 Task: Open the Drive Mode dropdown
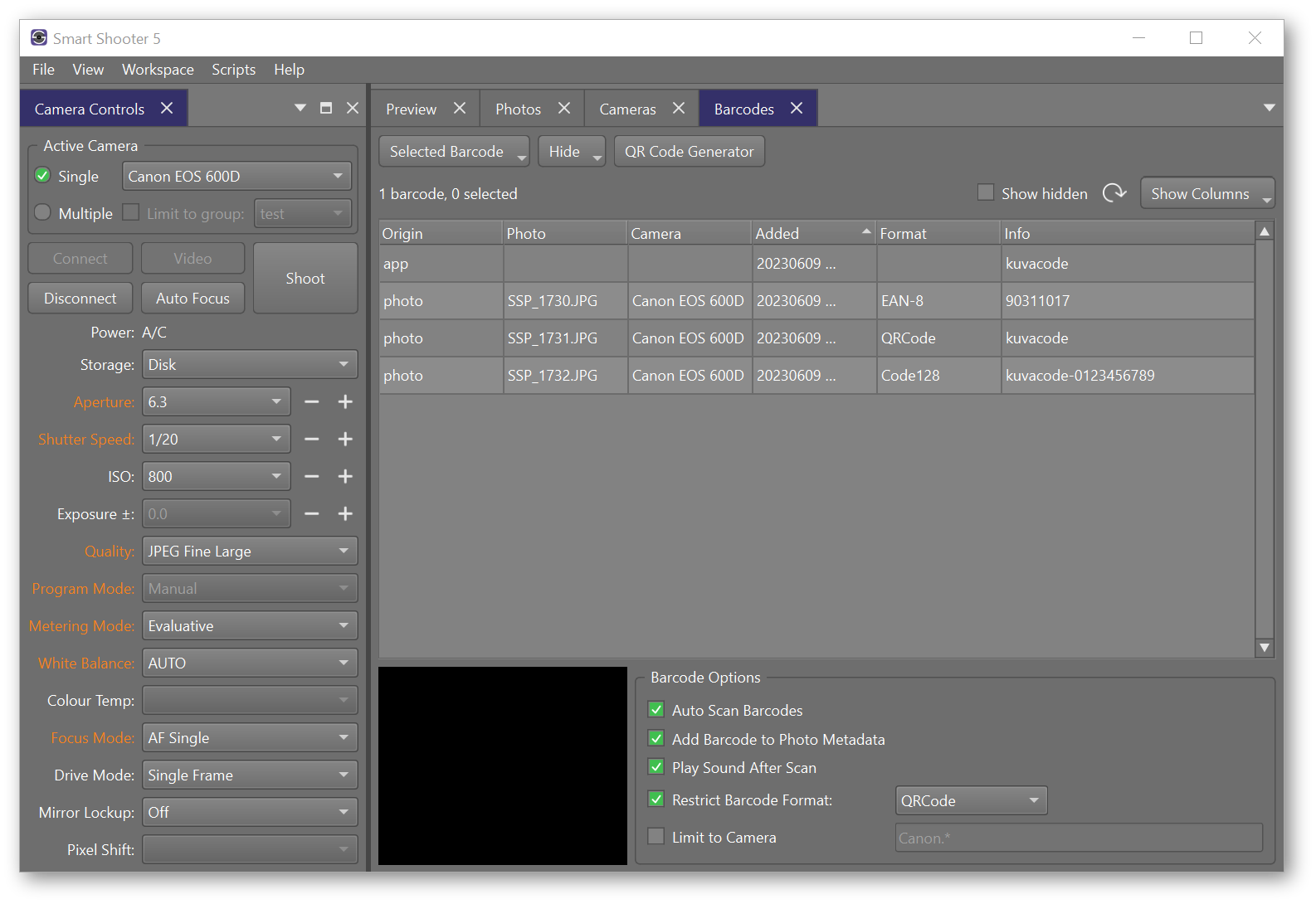[250, 775]
